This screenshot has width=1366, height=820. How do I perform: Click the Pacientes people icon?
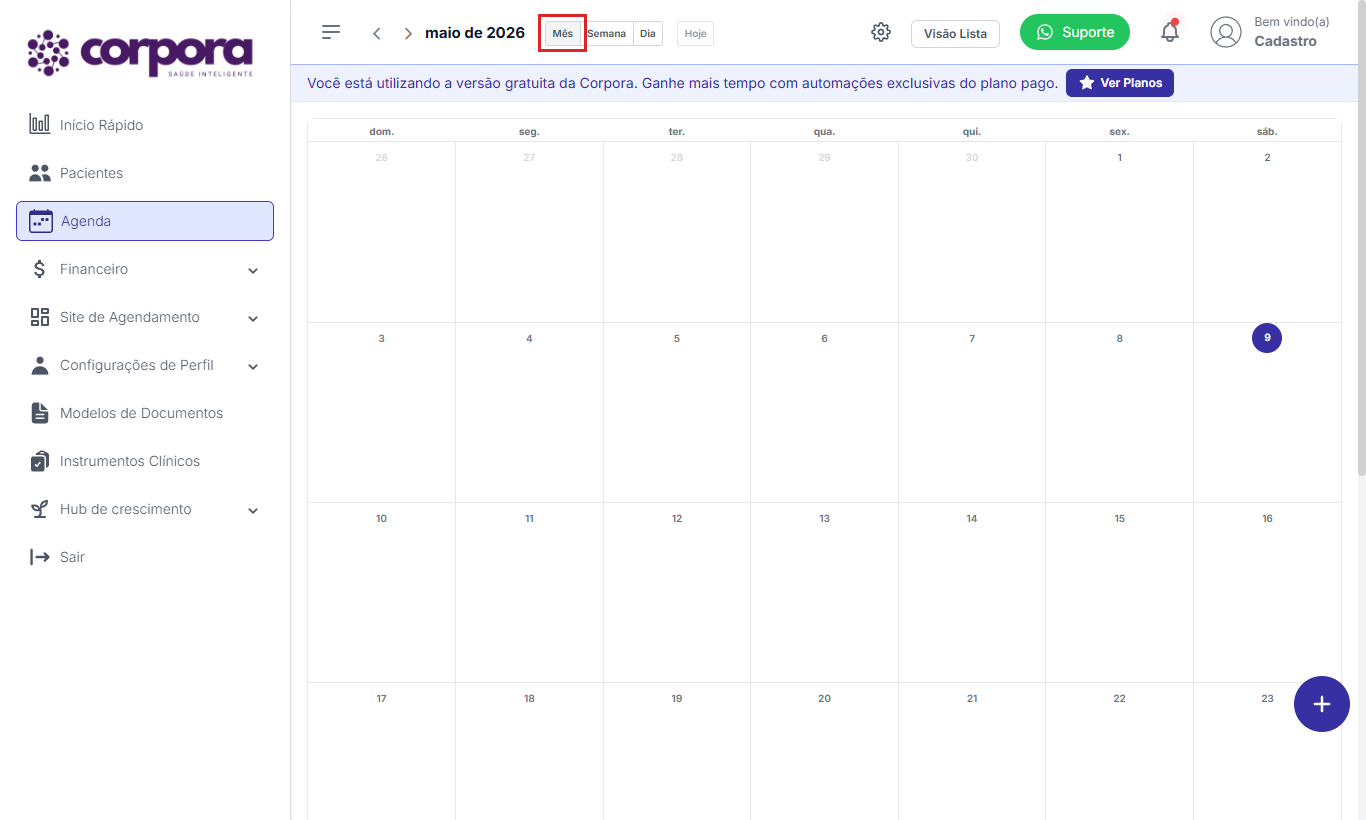tap(40, 173)
